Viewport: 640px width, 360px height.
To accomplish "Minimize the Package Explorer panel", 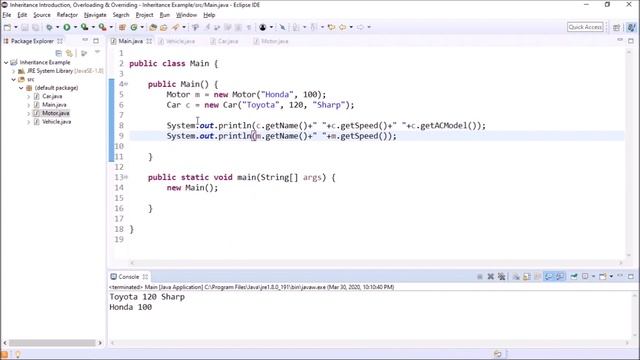I will click(x=85, y=40).
